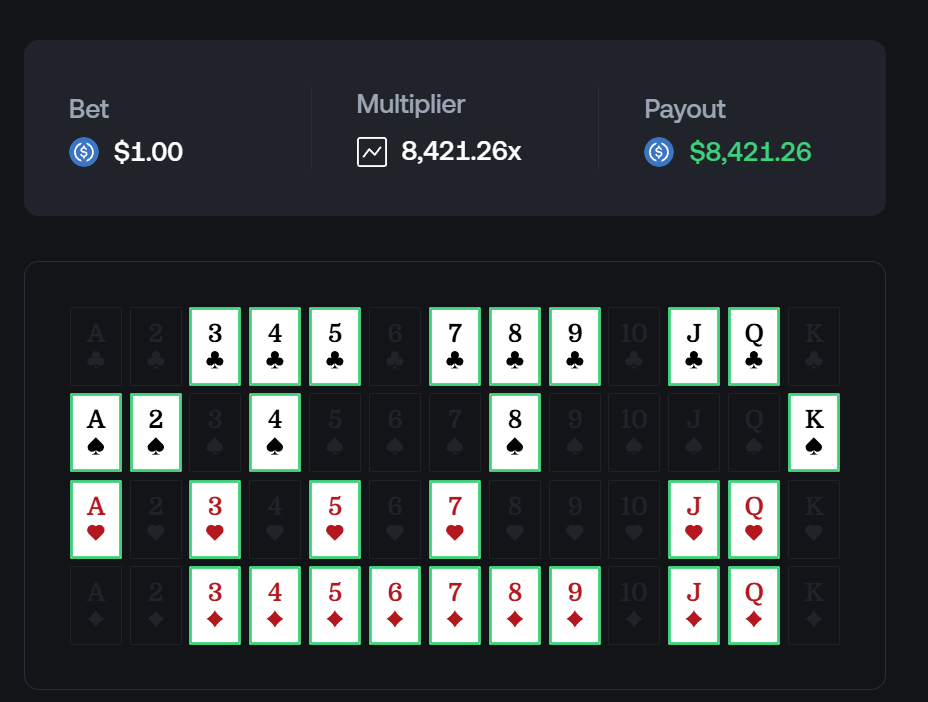Image resolution: width=928 pixels, height=702 pixels.
Task: Click the Multiplier label
Action: (x=411, y=105)
